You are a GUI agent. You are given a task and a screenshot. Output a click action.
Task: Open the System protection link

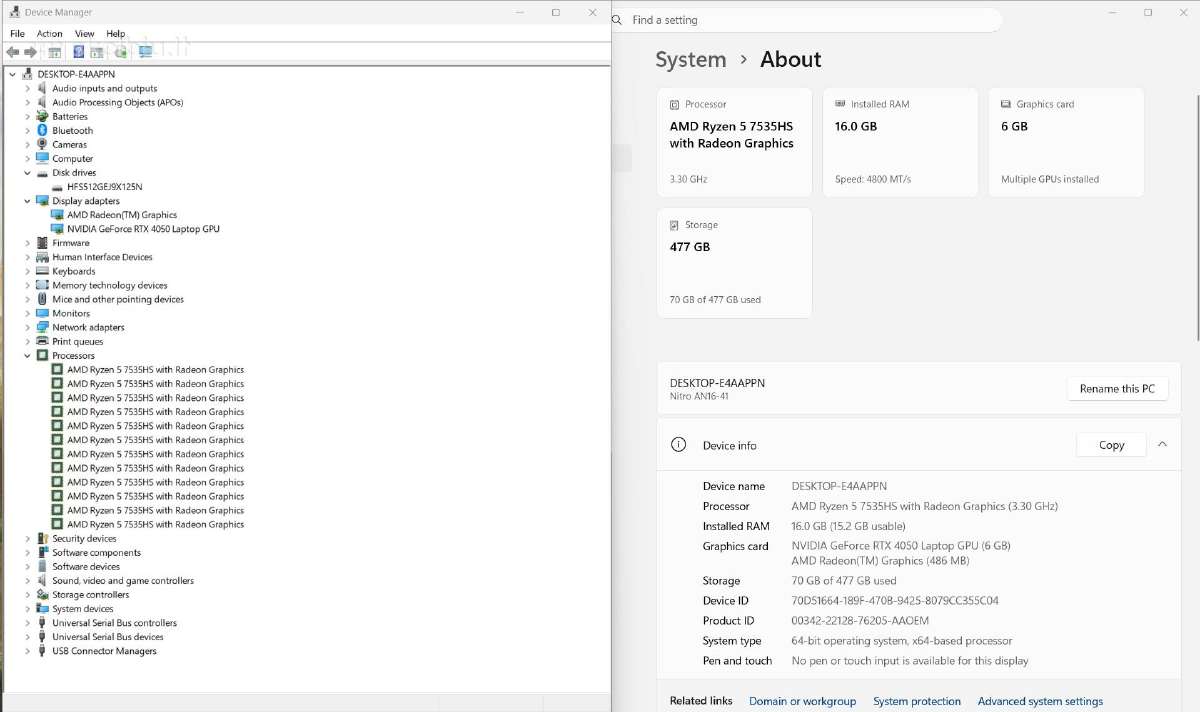pyautogui.click(x=917, y=701)
